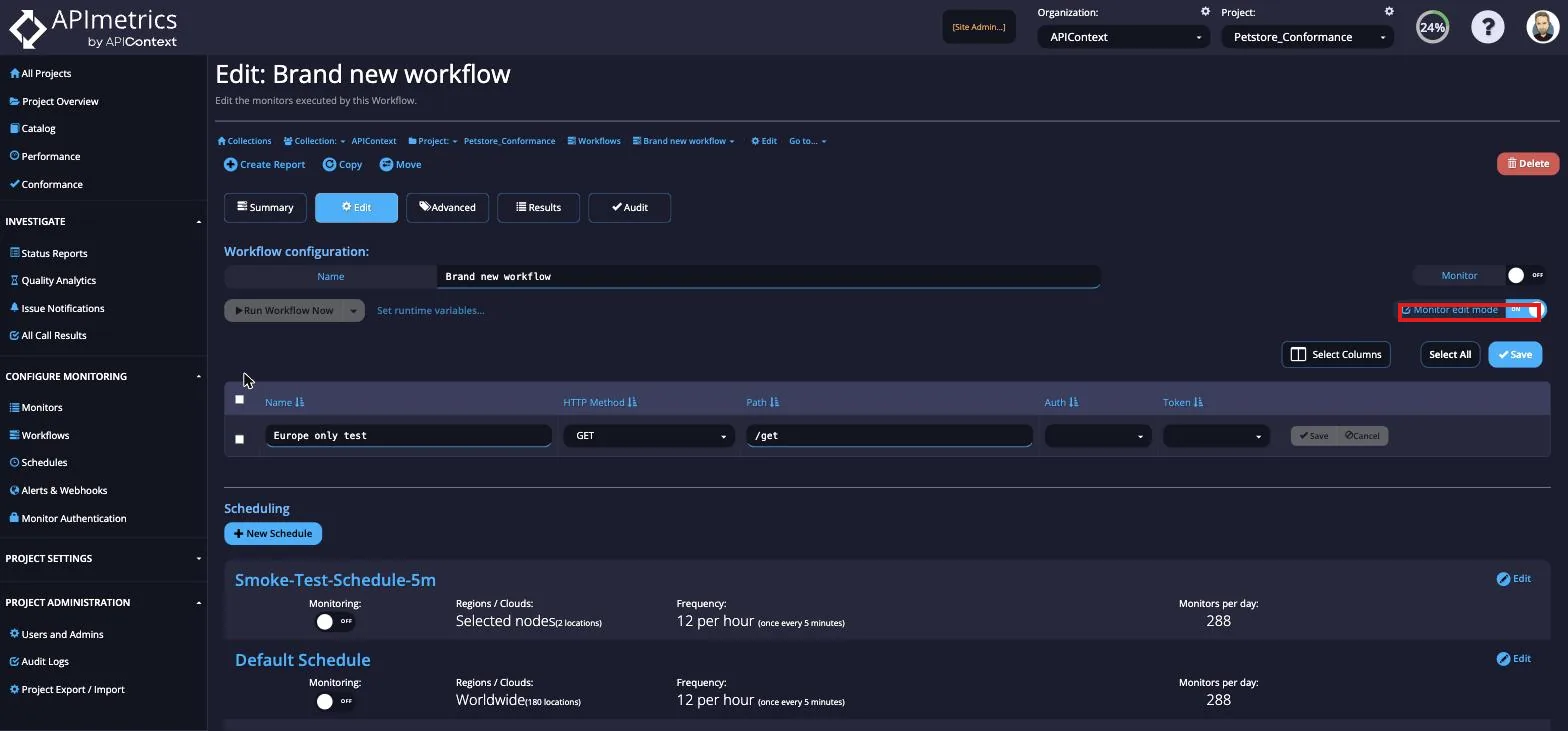Sort by Name column icon
The image size is (1568, 731).
point(299,402)
